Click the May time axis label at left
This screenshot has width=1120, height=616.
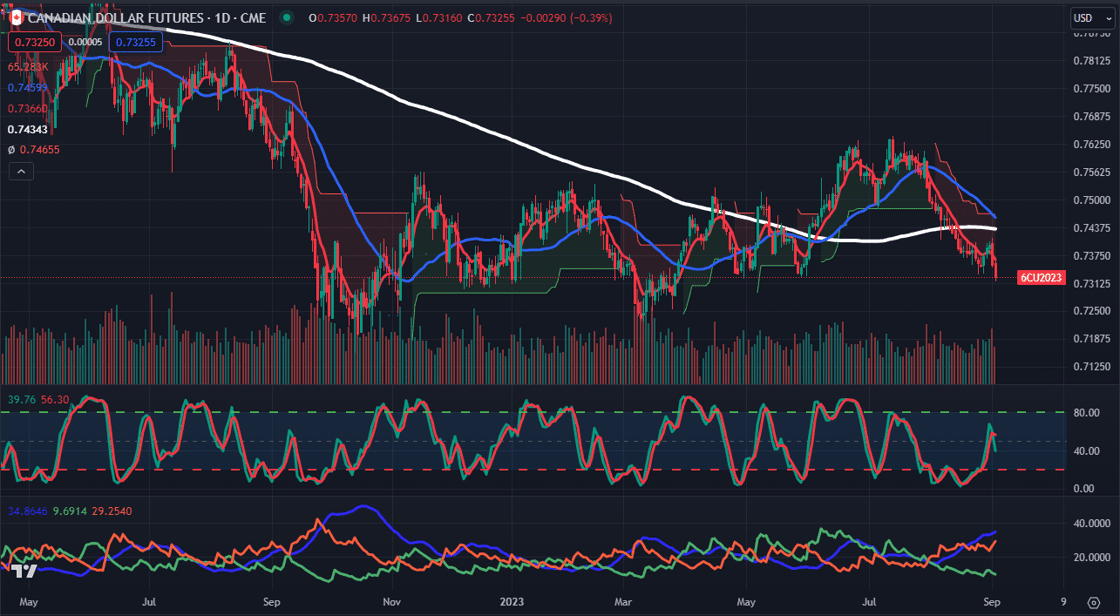click(28, 602)
